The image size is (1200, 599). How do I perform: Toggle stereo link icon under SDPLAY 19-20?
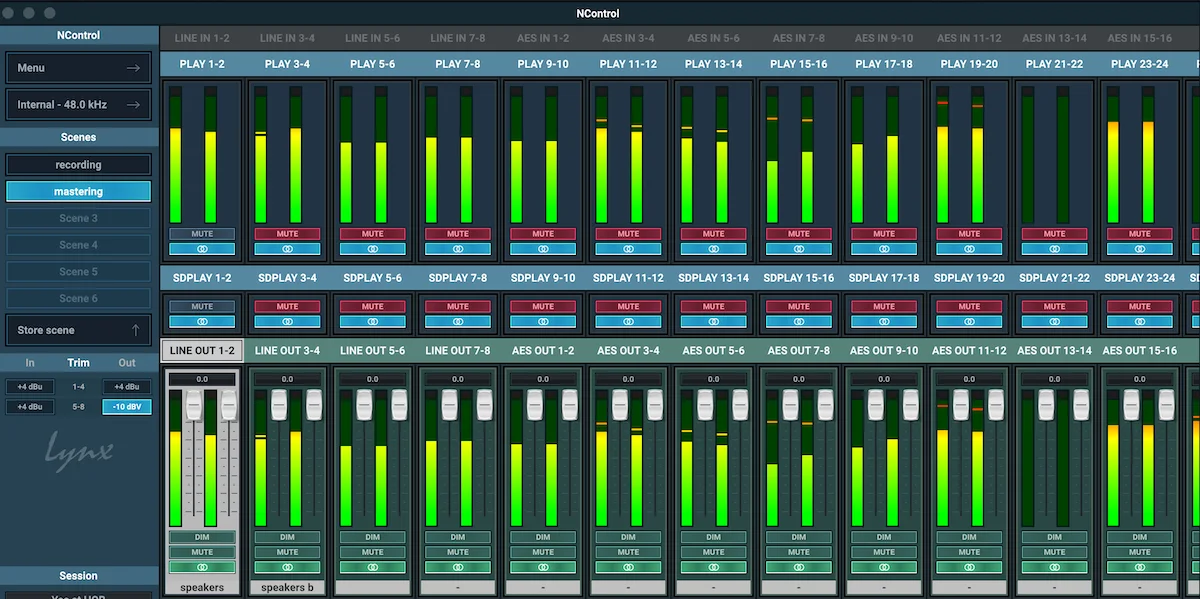[969, 322]
